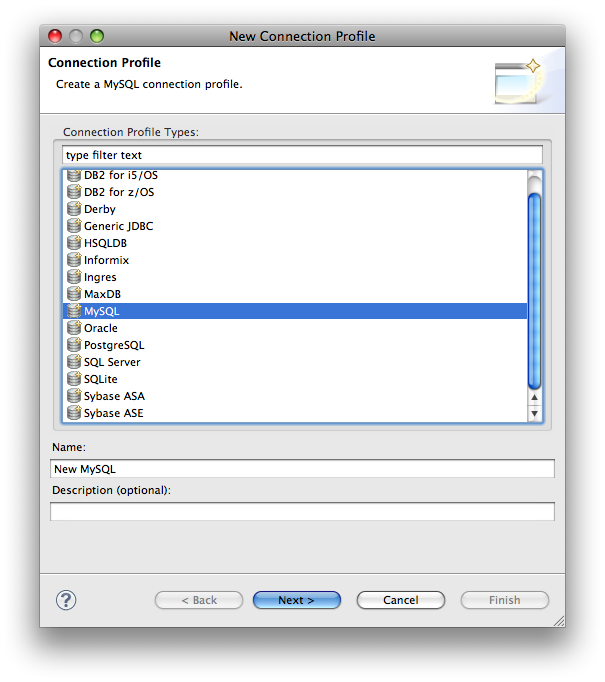The image size is (605, 682).
Task: Choose Oracle from the list
Action: pos(294,328)
